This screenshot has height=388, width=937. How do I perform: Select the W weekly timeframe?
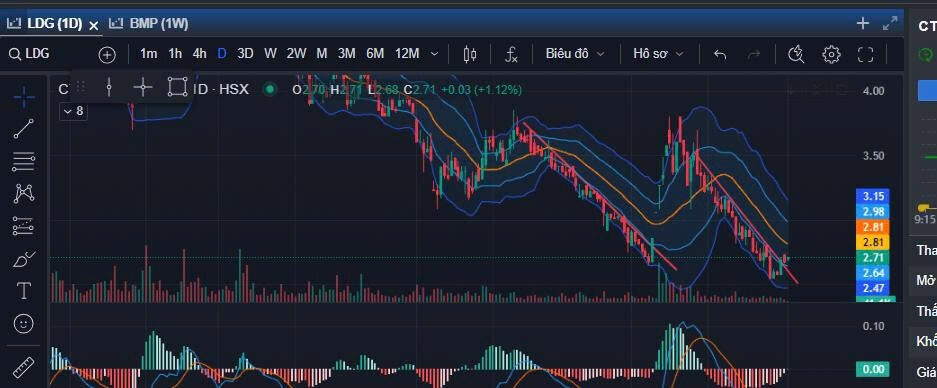pos(270,54)
